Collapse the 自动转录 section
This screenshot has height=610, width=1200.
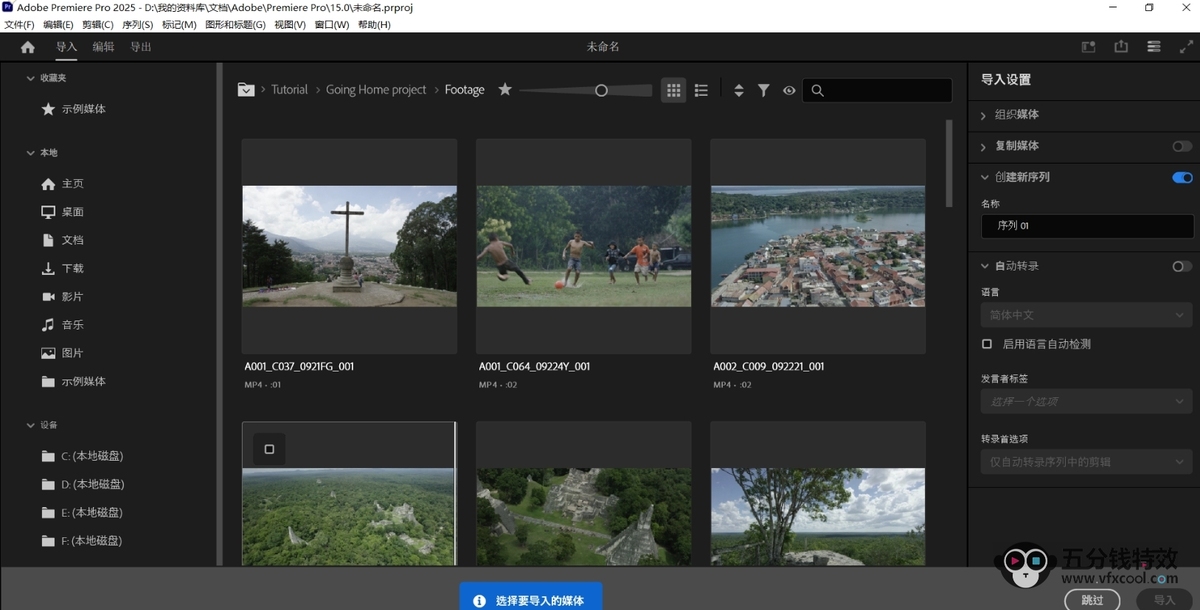[984, 267]
